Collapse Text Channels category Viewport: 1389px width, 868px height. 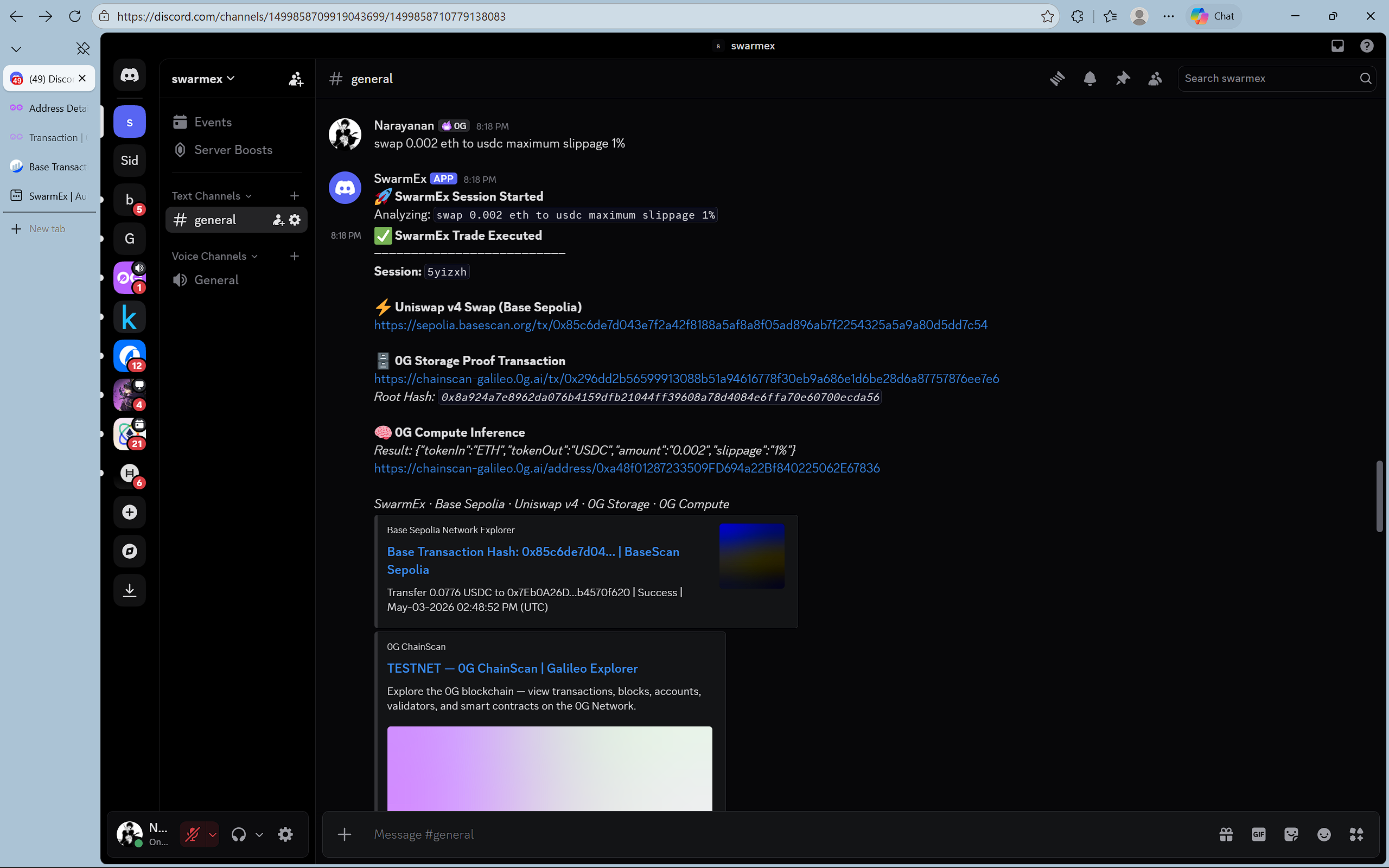click(211, 196)
